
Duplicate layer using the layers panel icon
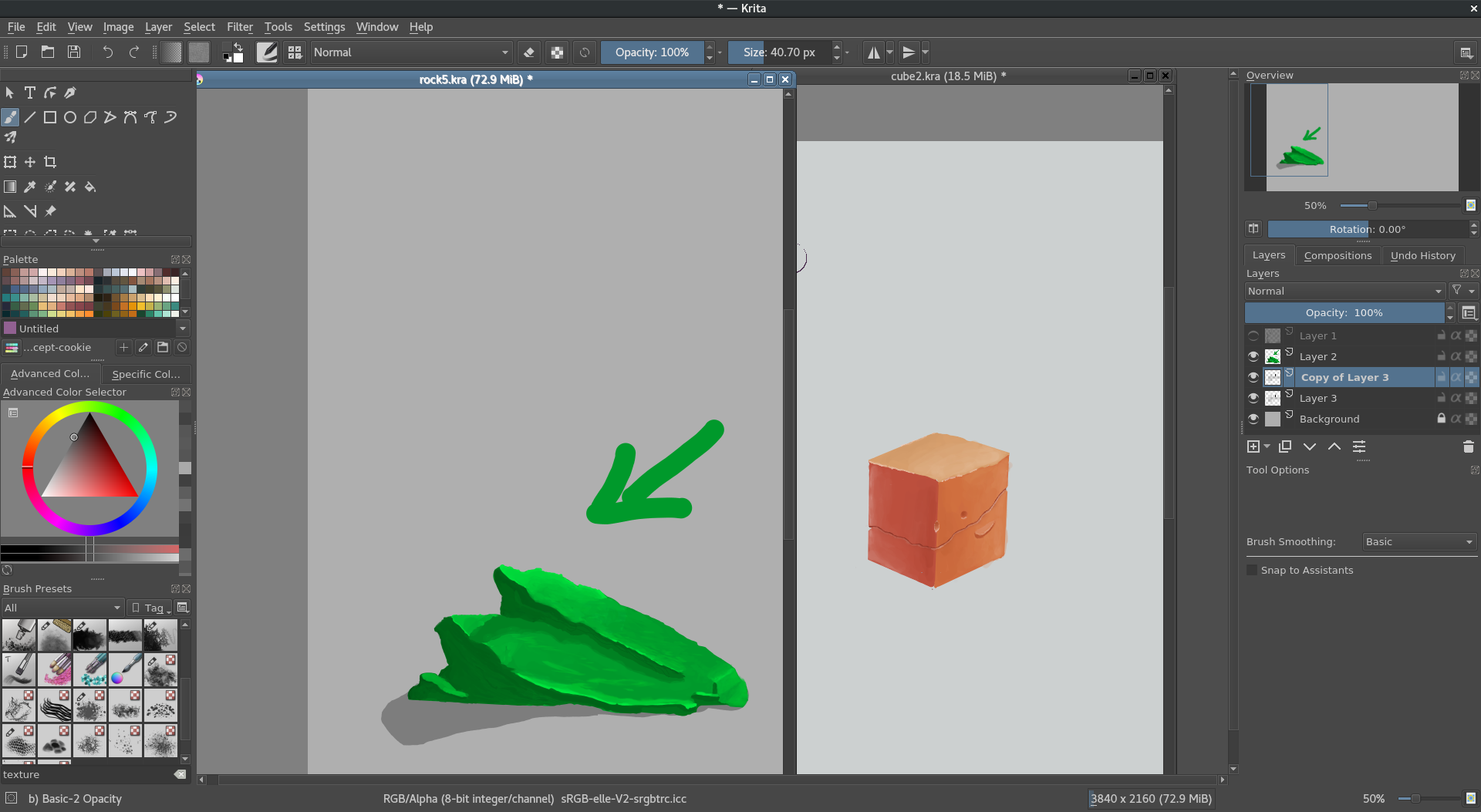[1284, 446]
